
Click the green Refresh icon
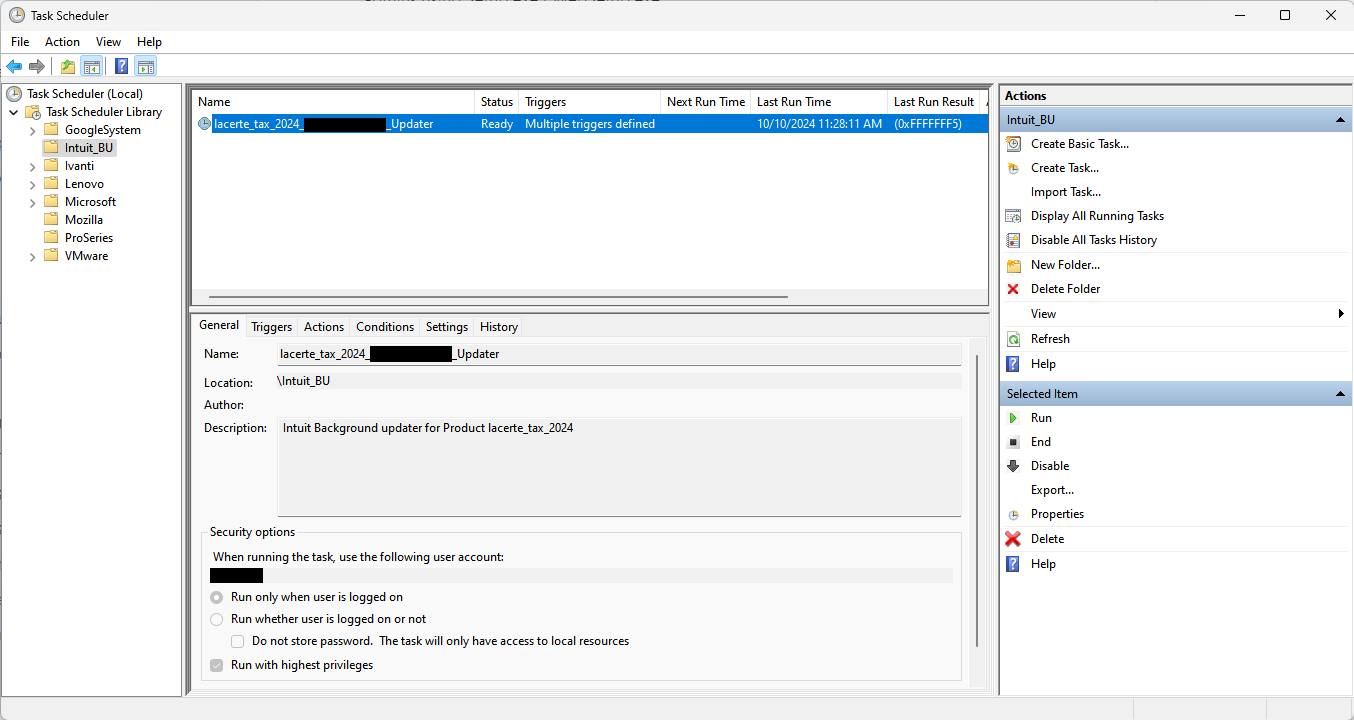tap(1013, 339)
